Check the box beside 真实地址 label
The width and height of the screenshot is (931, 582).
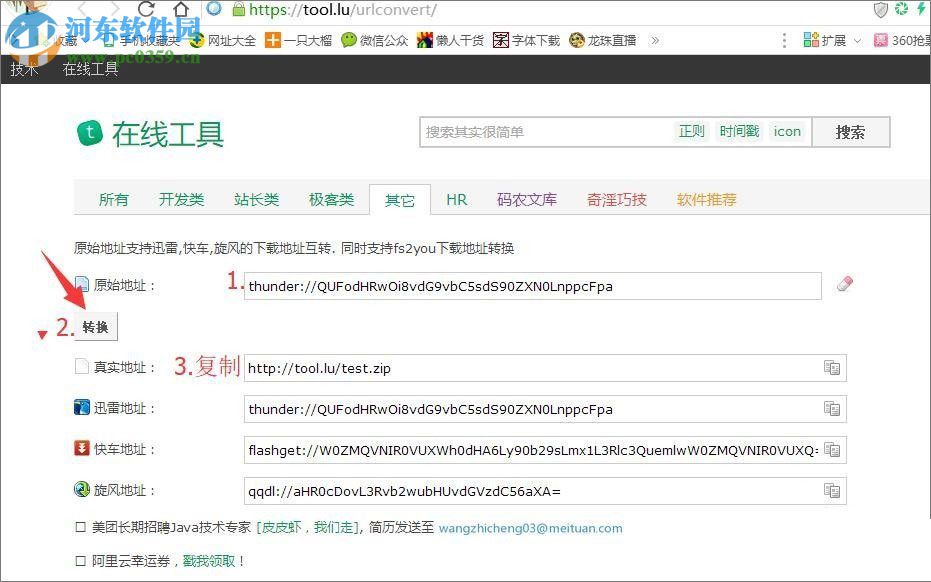tap(81, 366)
